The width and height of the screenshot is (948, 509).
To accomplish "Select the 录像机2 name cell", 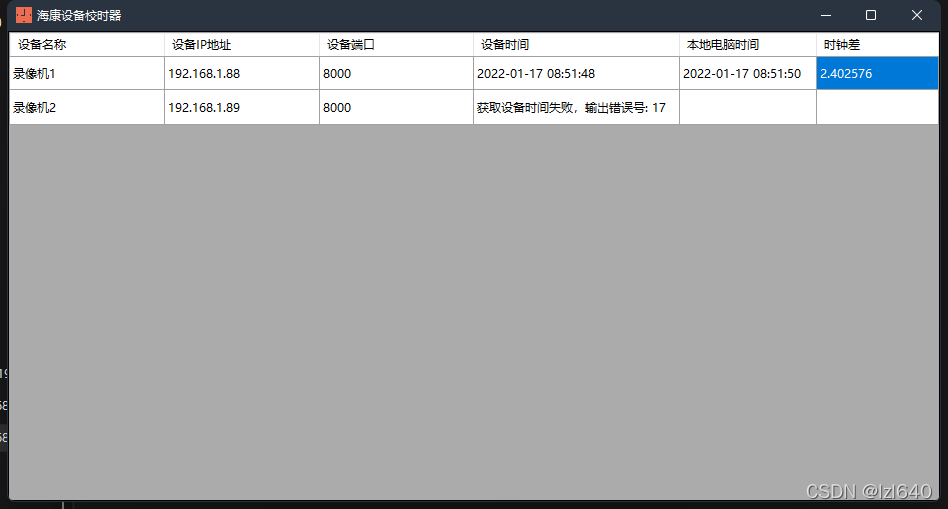I will pos(86,108).
